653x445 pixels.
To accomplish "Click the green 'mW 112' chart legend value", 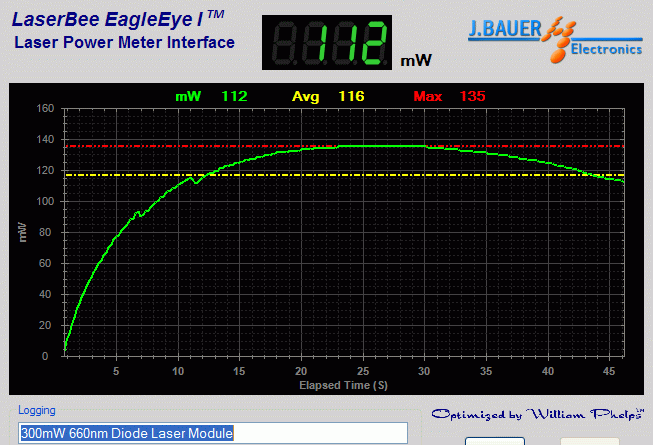I will click(211, 97).
